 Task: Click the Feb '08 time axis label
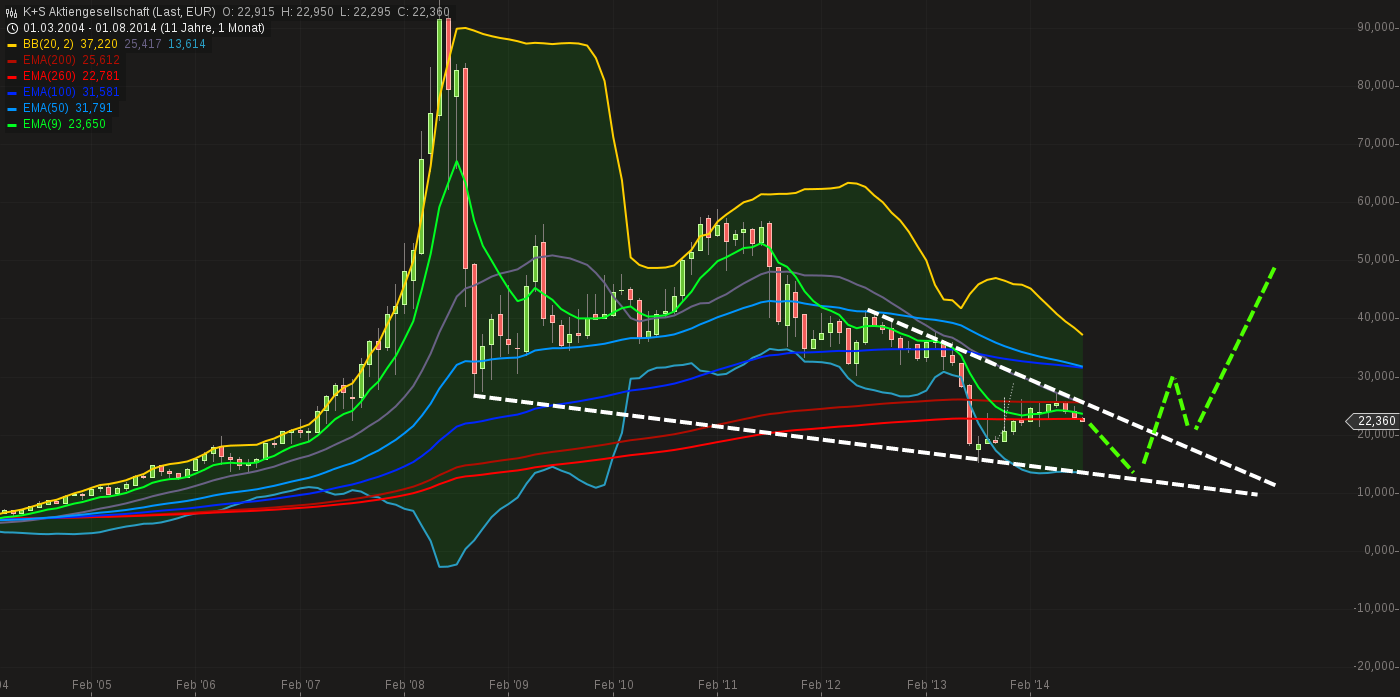405,685
